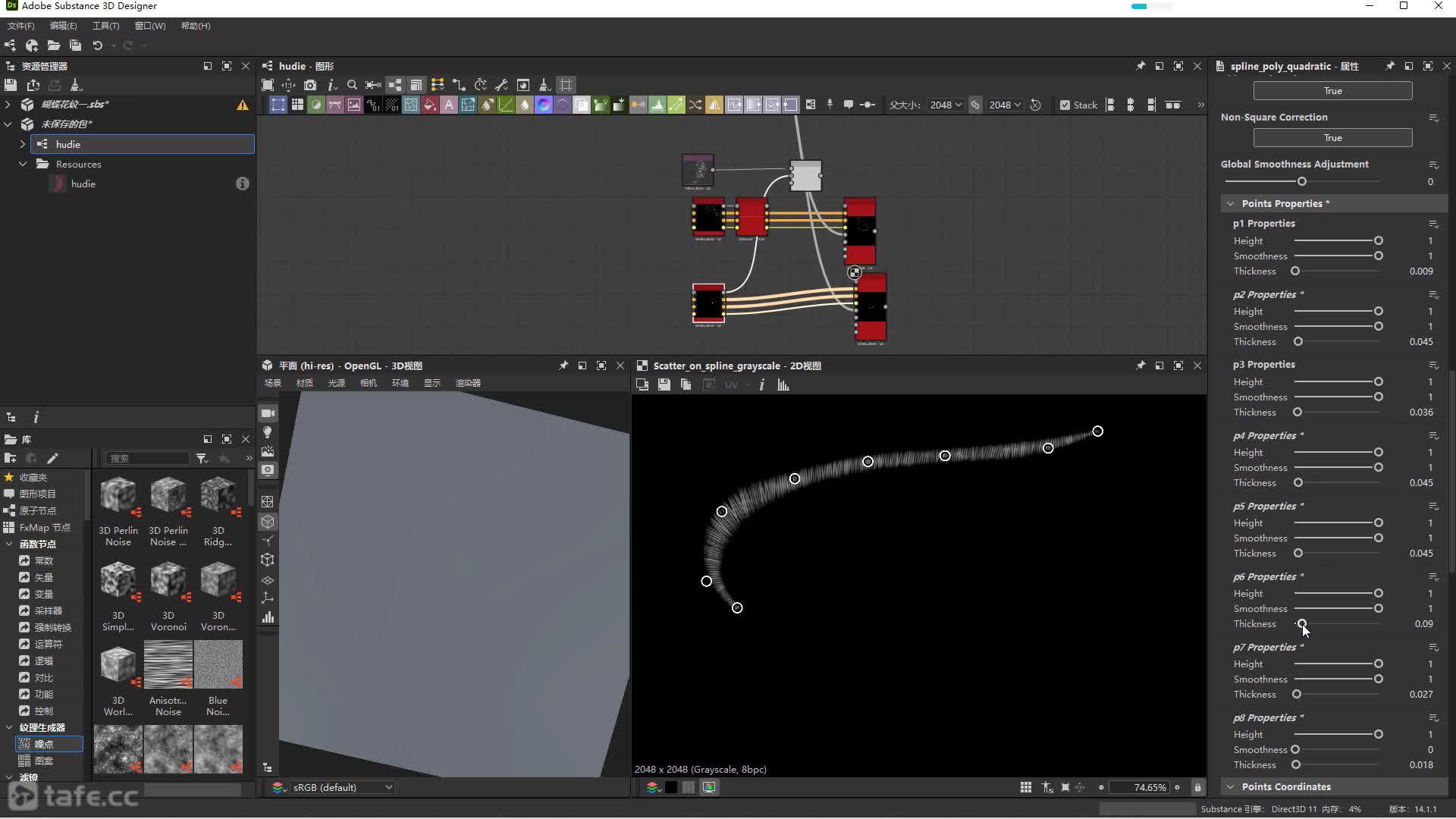This screenshot has height=819, width=1456.
Task: Select the Resources folder in explorer
Action: 78,165
